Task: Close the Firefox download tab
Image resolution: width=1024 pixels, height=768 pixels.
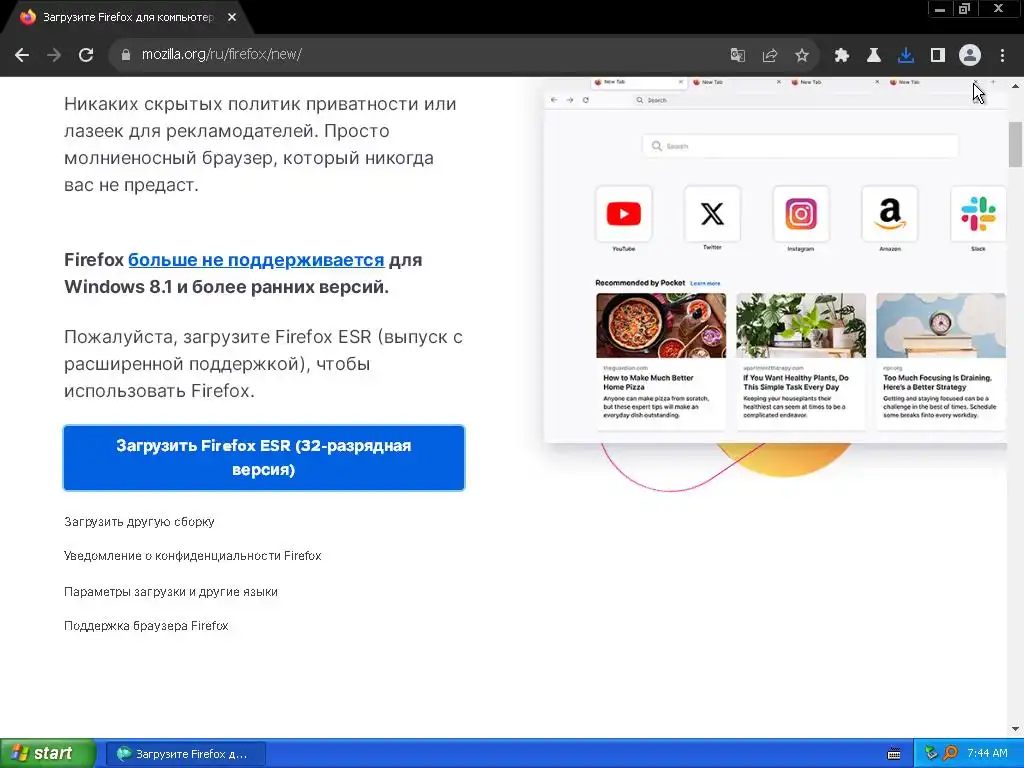Action: tap(232, 17)
